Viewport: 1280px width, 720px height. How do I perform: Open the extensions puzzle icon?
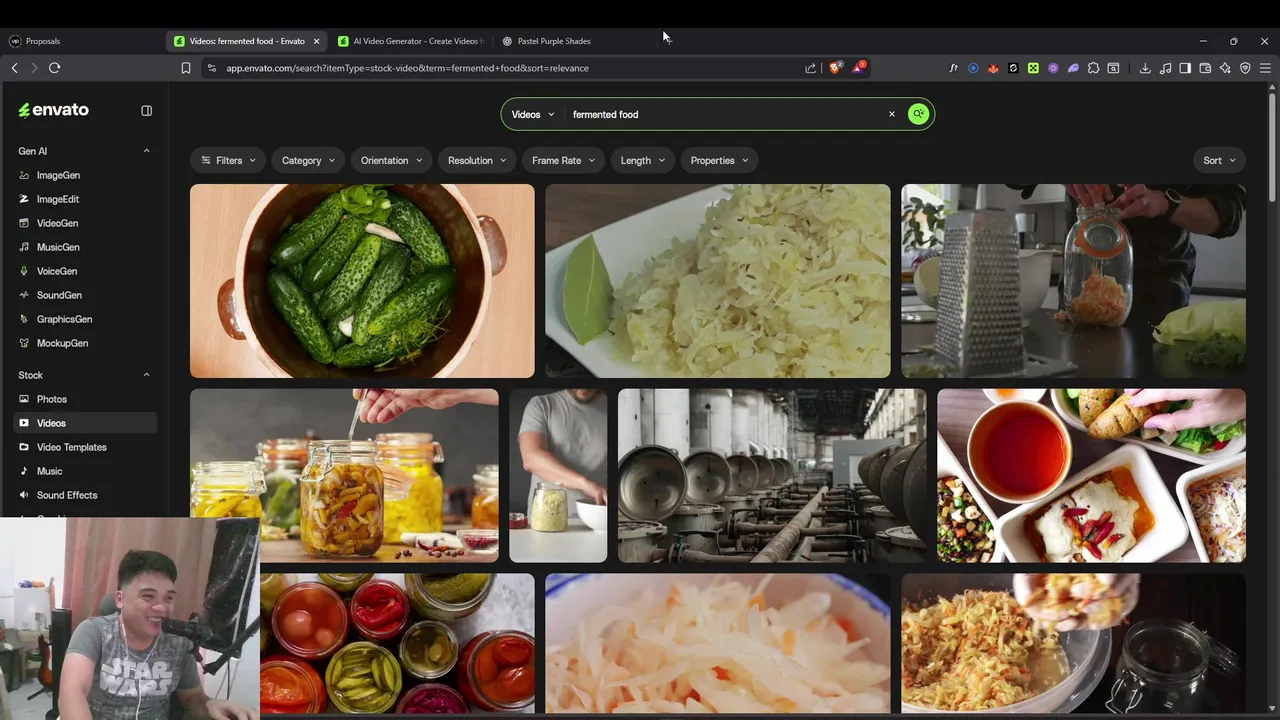pyautogui.click(x=1093, y=68)
